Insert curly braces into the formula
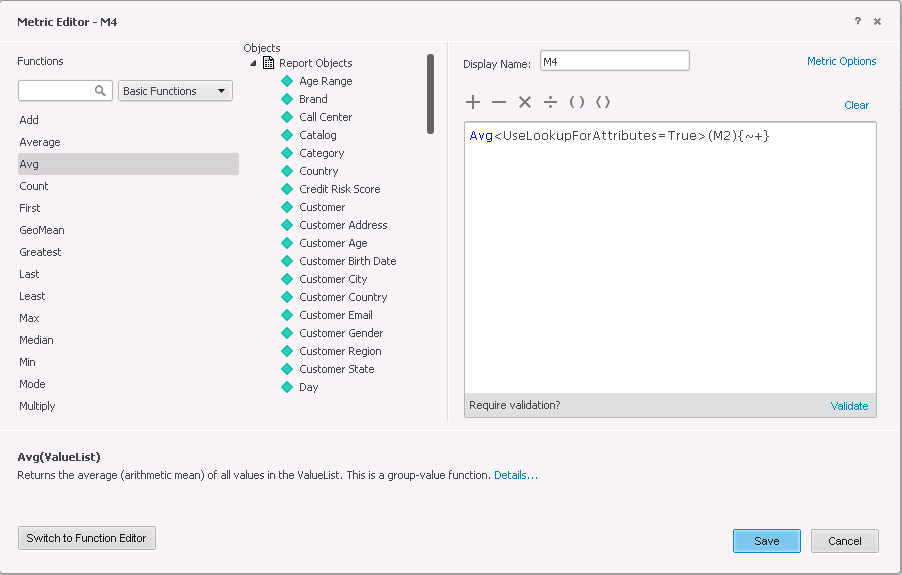The height and width of the screenshot is (575, 902). tap(603, 102)
